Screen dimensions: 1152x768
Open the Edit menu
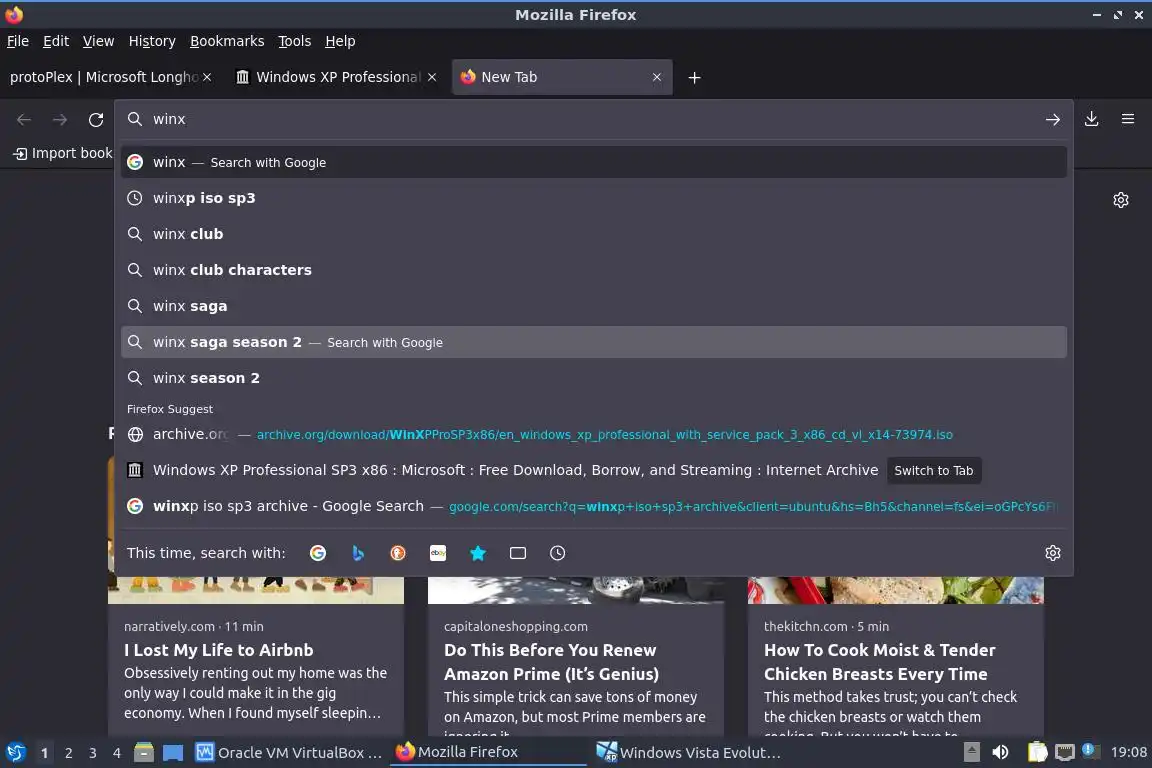56,41
